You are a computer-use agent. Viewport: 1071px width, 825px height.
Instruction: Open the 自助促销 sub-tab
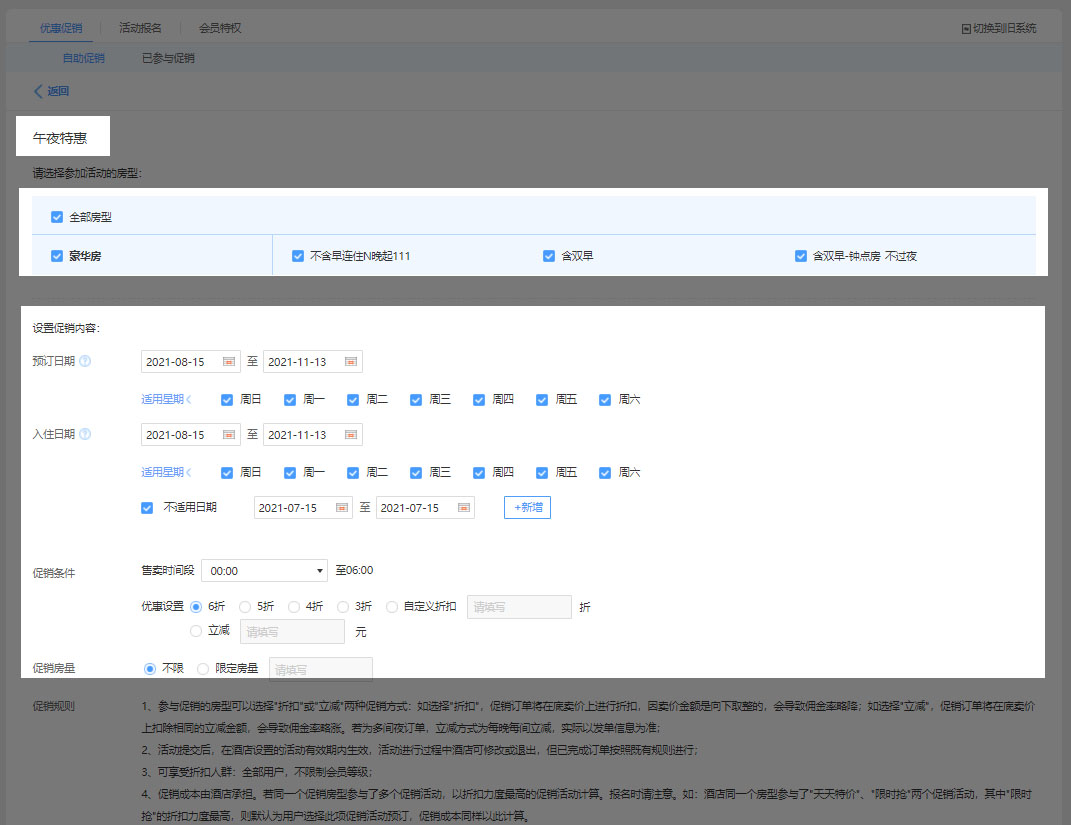83,58
